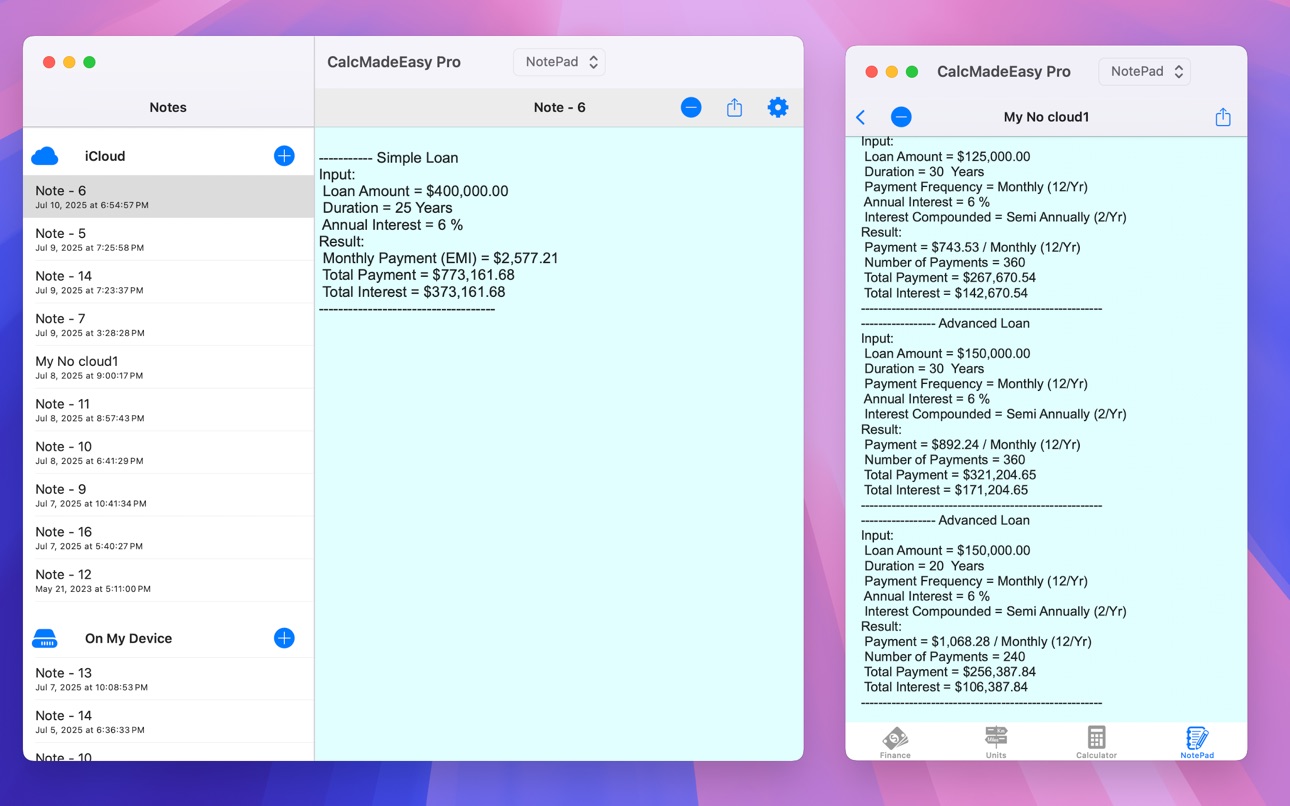The image size is (1290, 806).
Task: Click the Simple Loan heading line
Action: pos(389,158)
